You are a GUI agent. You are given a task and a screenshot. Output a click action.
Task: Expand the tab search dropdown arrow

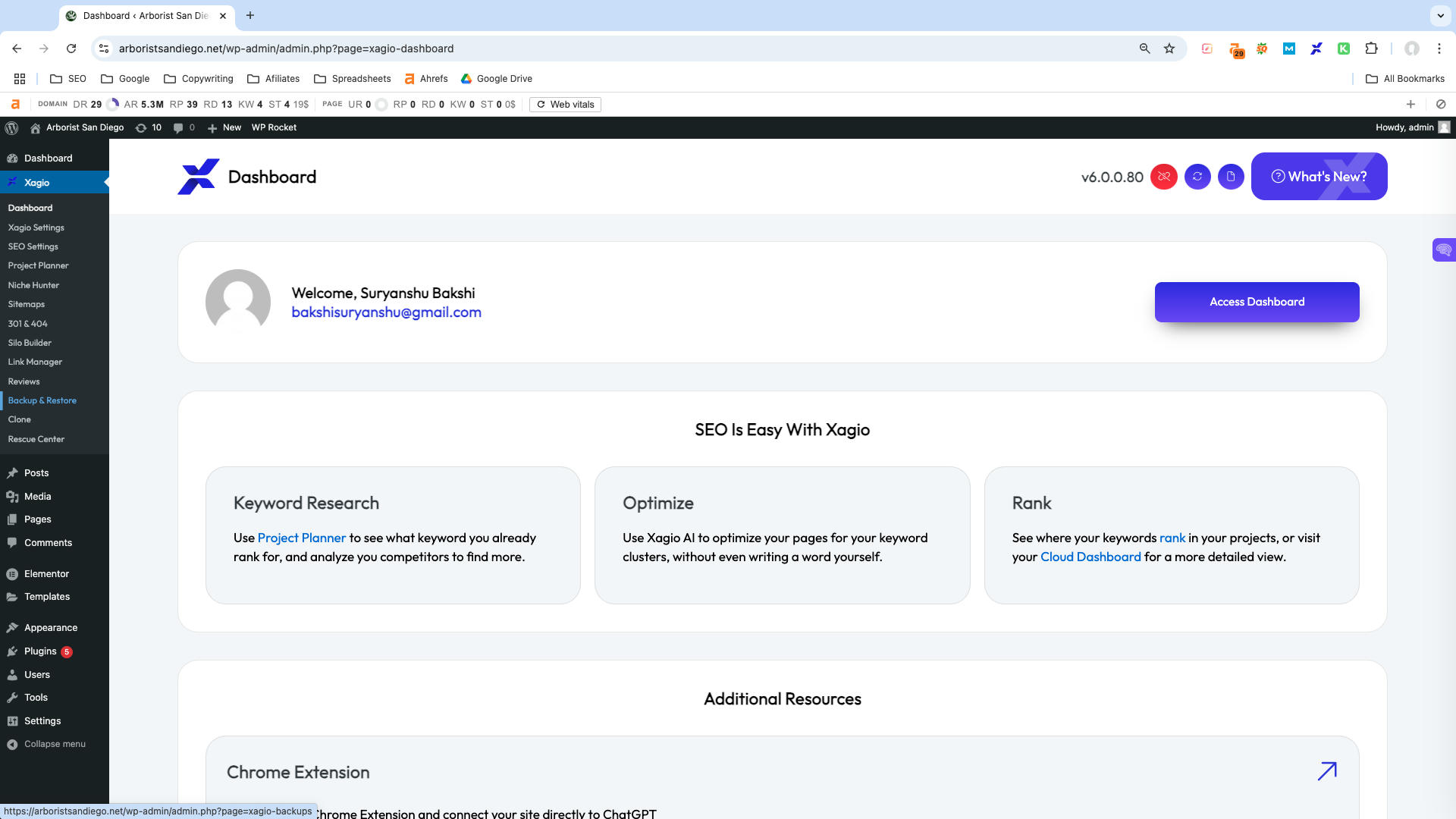pyautogui.click(x=1440, y=15)
